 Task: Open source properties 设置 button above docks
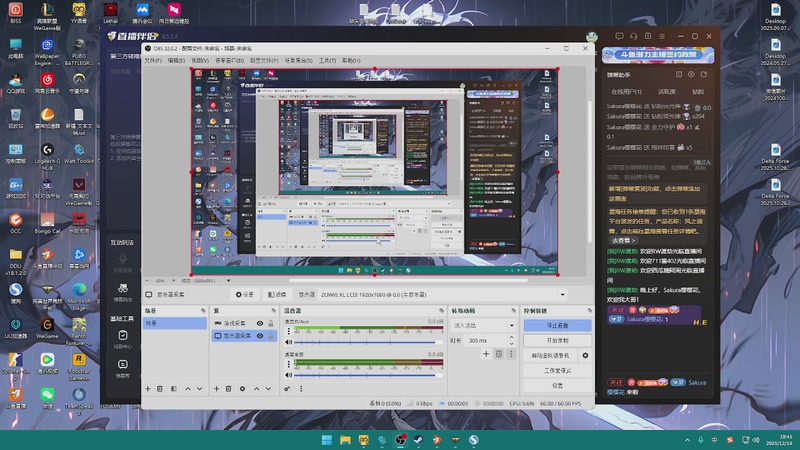click(245, 294)
